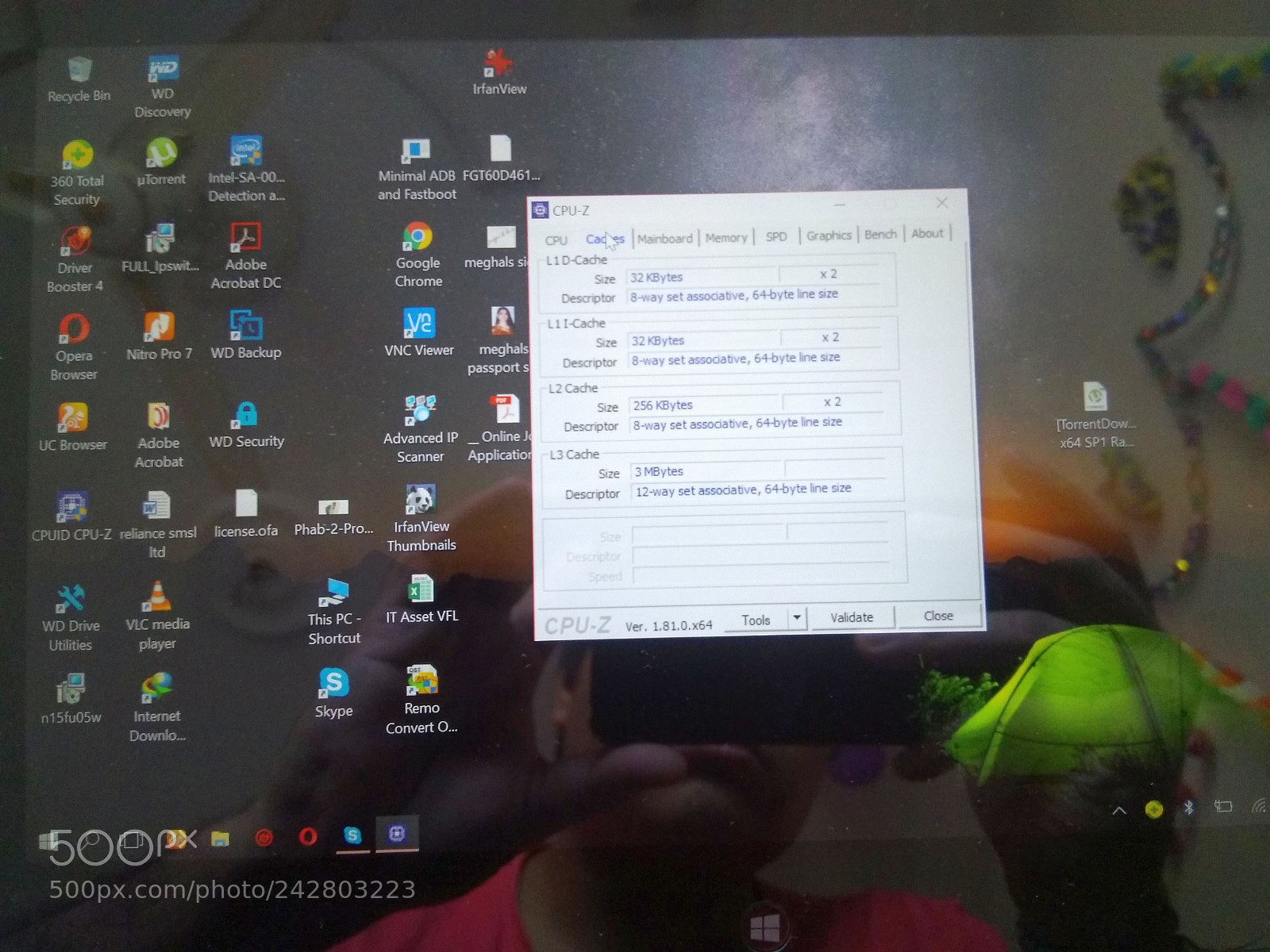Open Remo Convert OST shortcut
Viewport: 1270px width, 952px height.
coord(421,700)
